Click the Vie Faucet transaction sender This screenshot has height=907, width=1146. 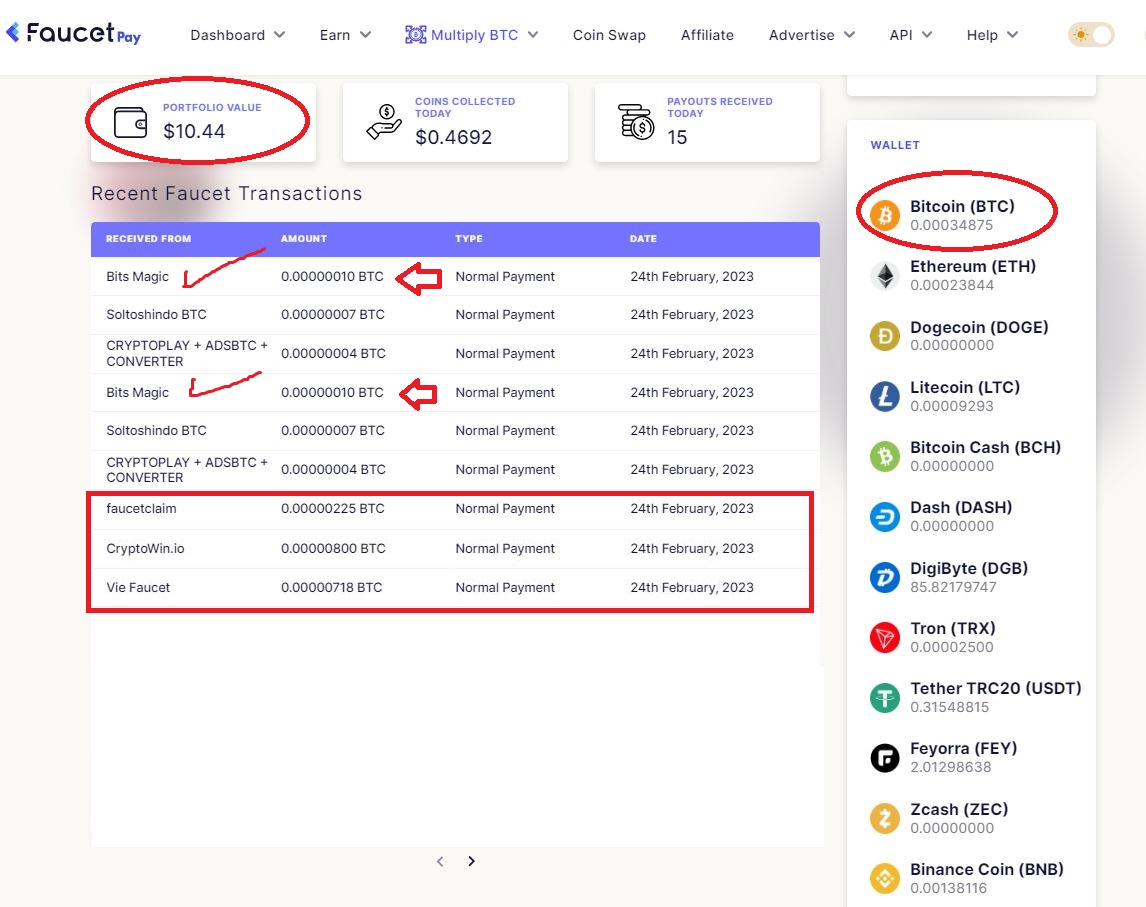pyautogui.click(x=137, y=588)
